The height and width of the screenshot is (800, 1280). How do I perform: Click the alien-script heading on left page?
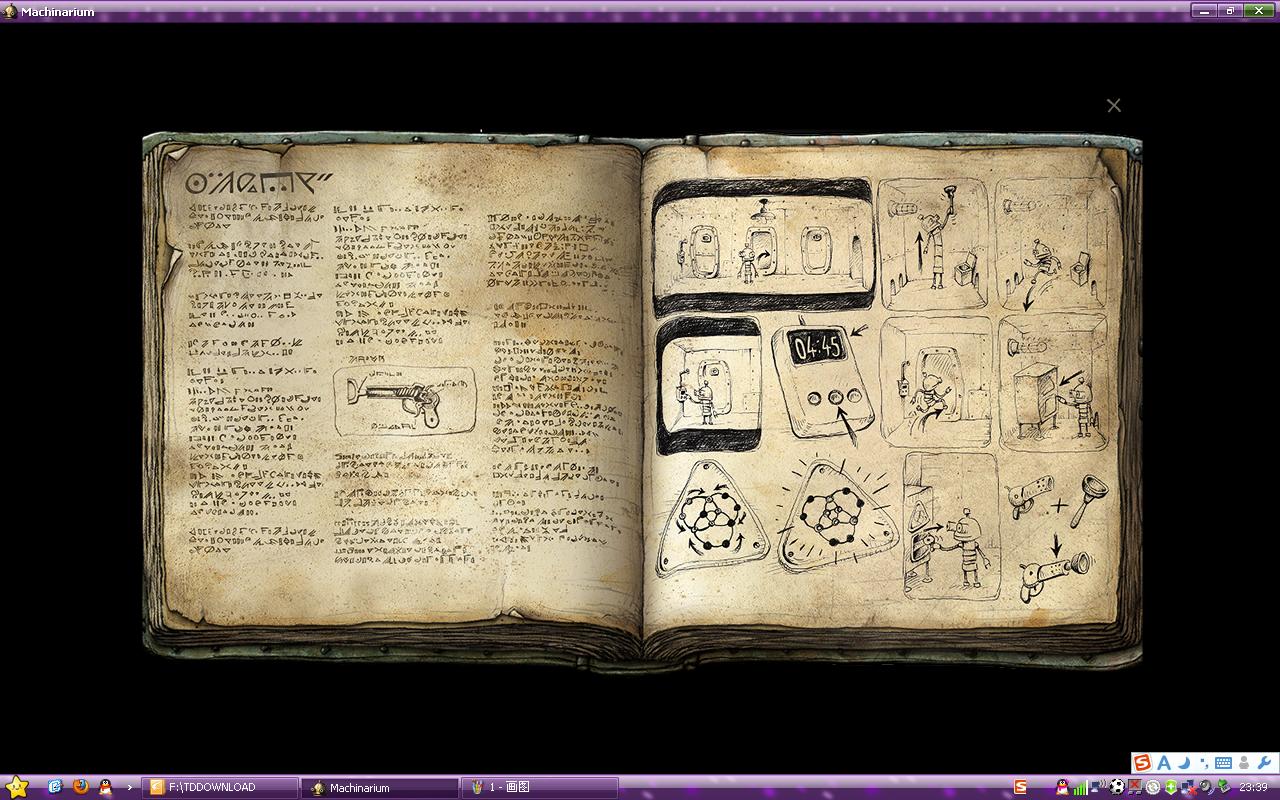tap(259, 184)
